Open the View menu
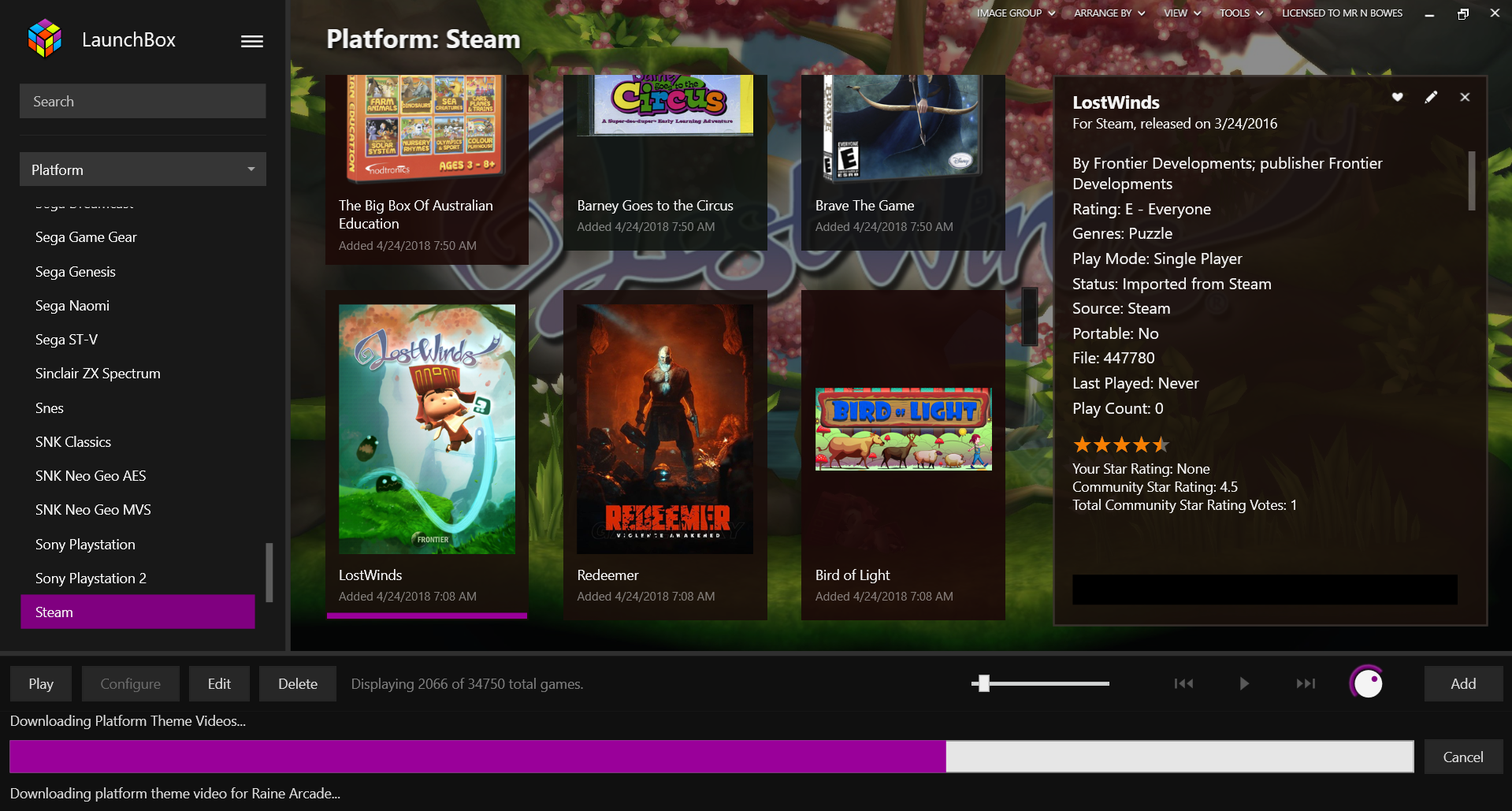 coord(1182,13)
